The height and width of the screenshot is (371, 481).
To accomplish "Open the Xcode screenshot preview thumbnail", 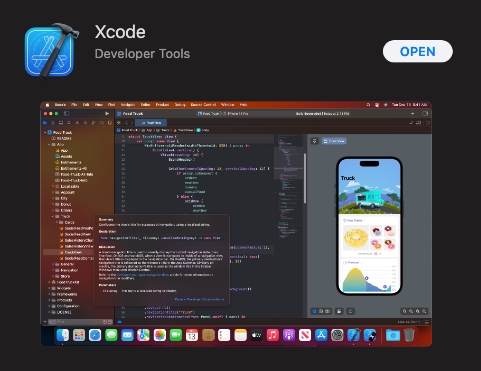I will (236, 224).
